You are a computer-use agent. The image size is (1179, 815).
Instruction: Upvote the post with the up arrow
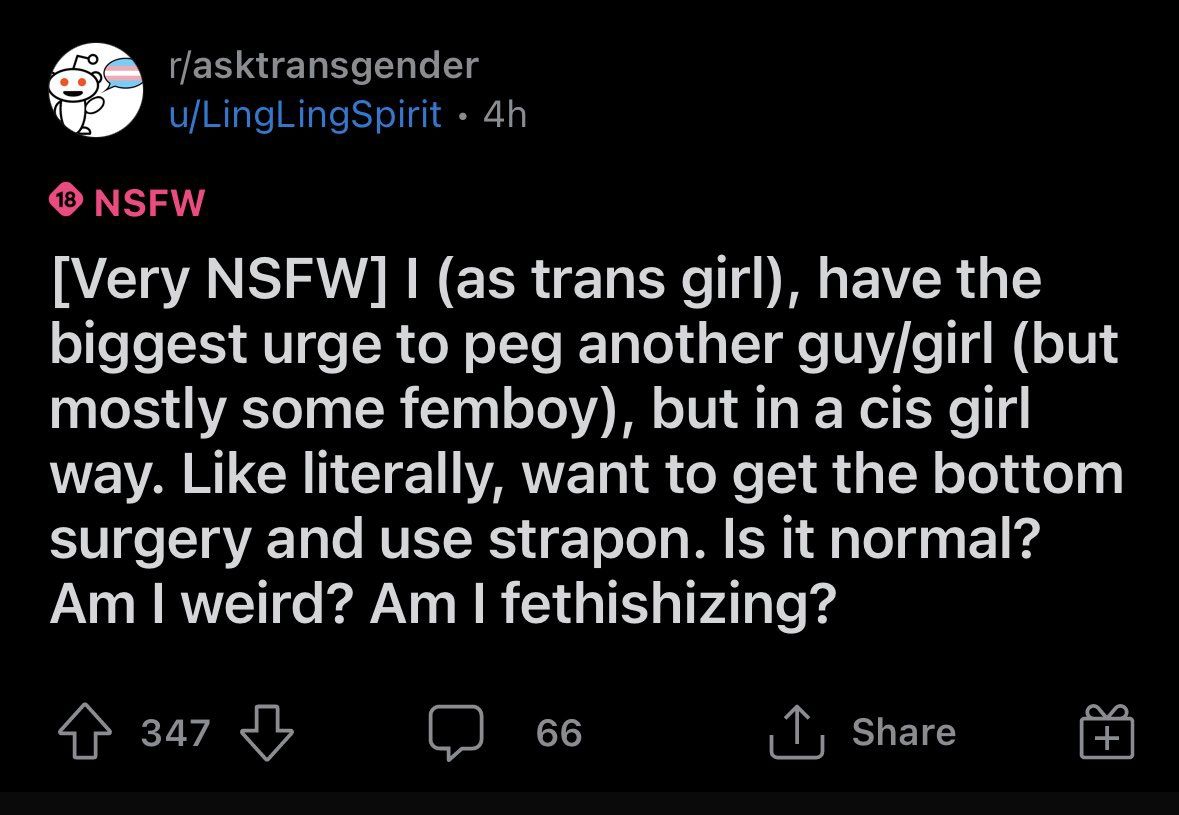pos(85,731)
